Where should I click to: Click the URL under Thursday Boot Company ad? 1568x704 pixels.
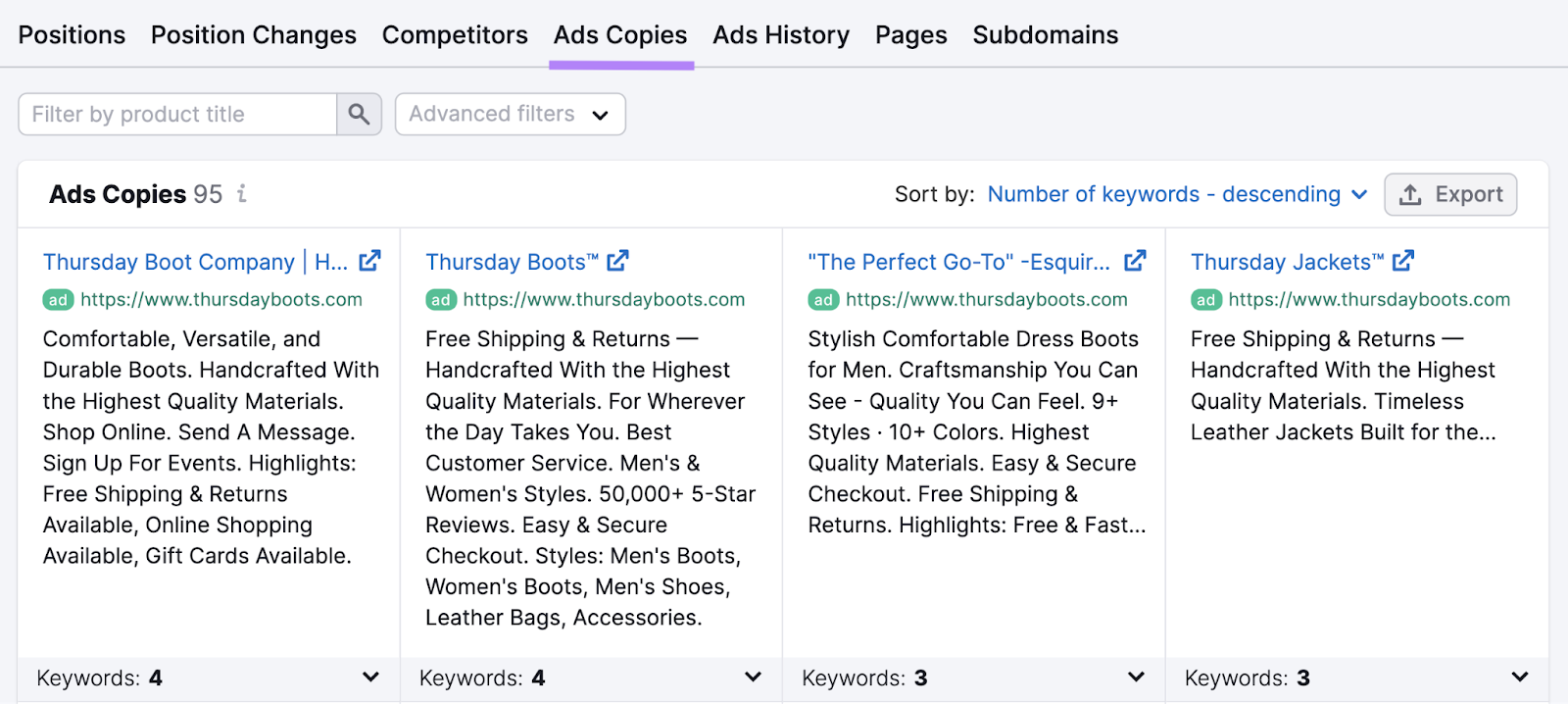tap(221, 300)
